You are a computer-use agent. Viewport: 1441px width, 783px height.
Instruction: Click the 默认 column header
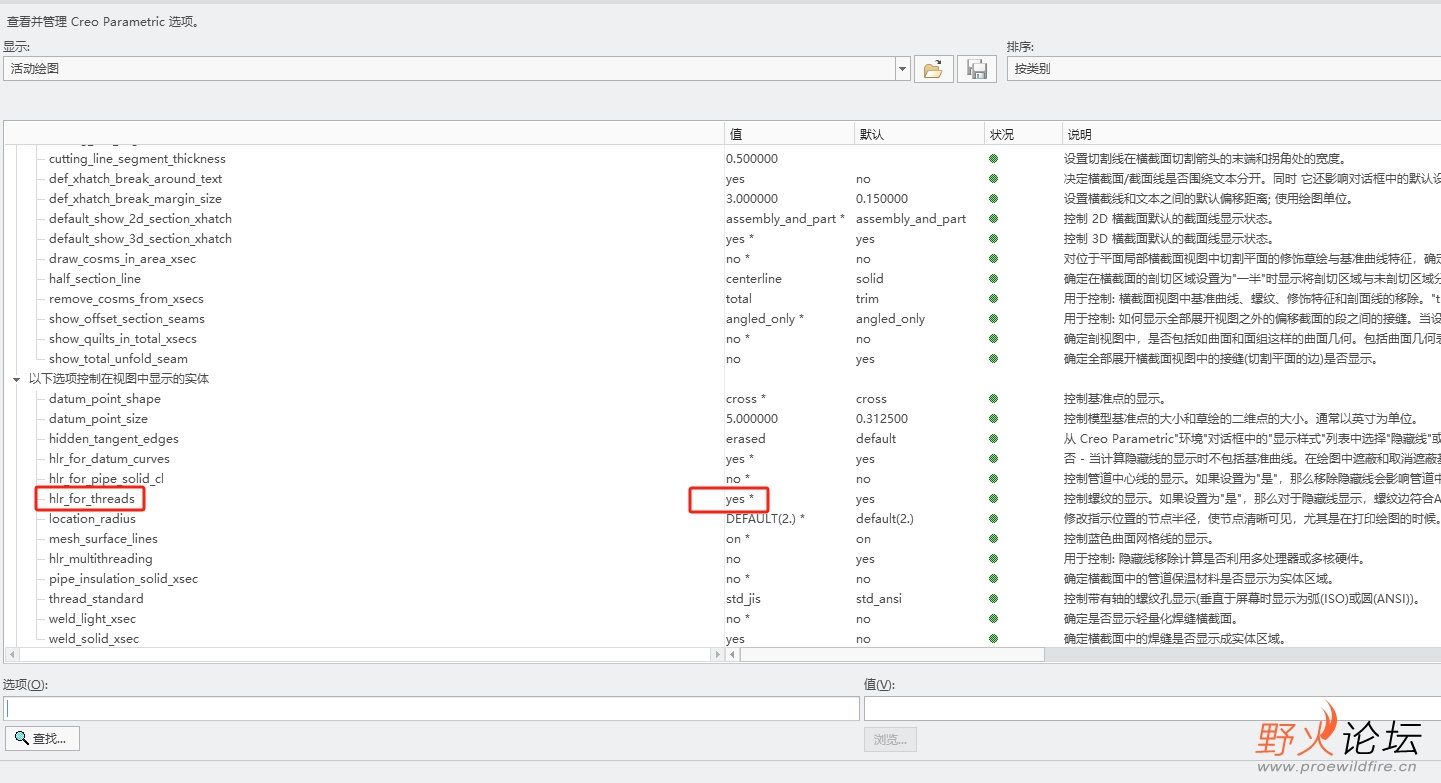tap(918, 134)
